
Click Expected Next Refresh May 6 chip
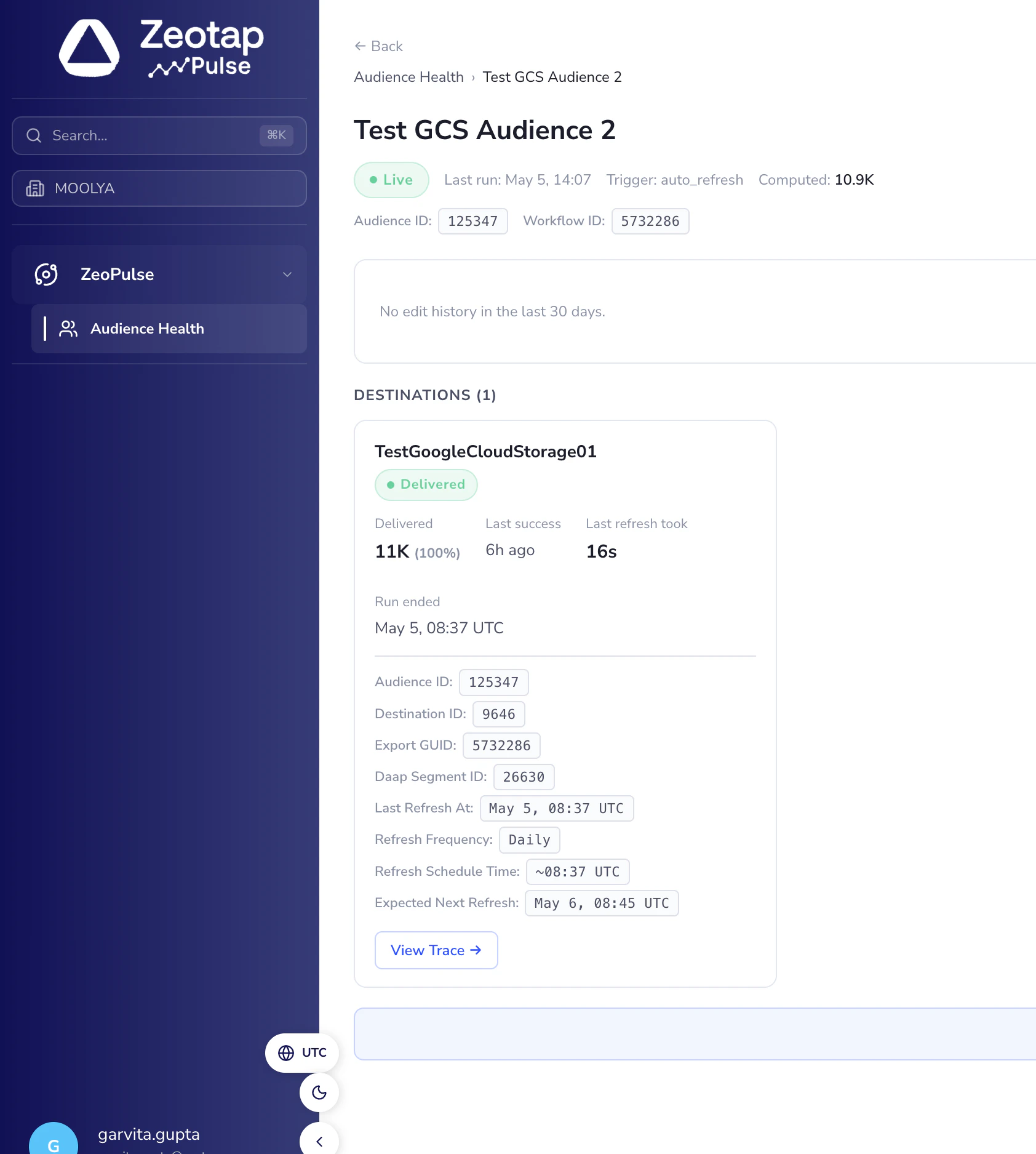click(x=601, y=904)
